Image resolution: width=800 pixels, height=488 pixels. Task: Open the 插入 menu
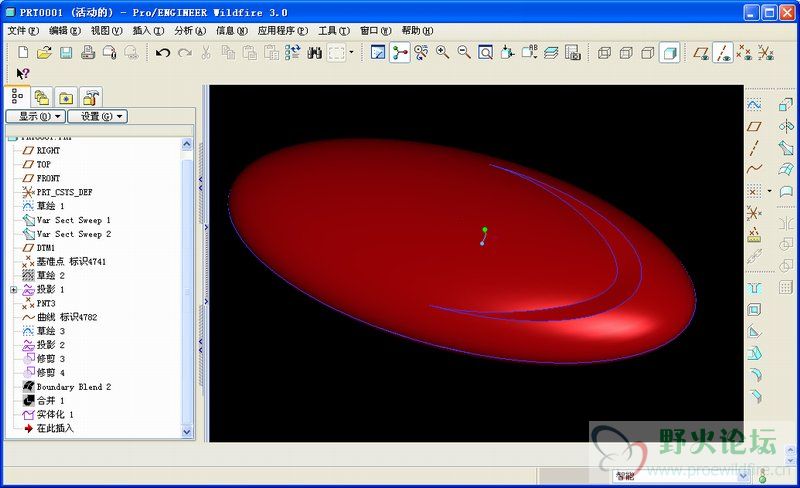(x=148, y=31)
